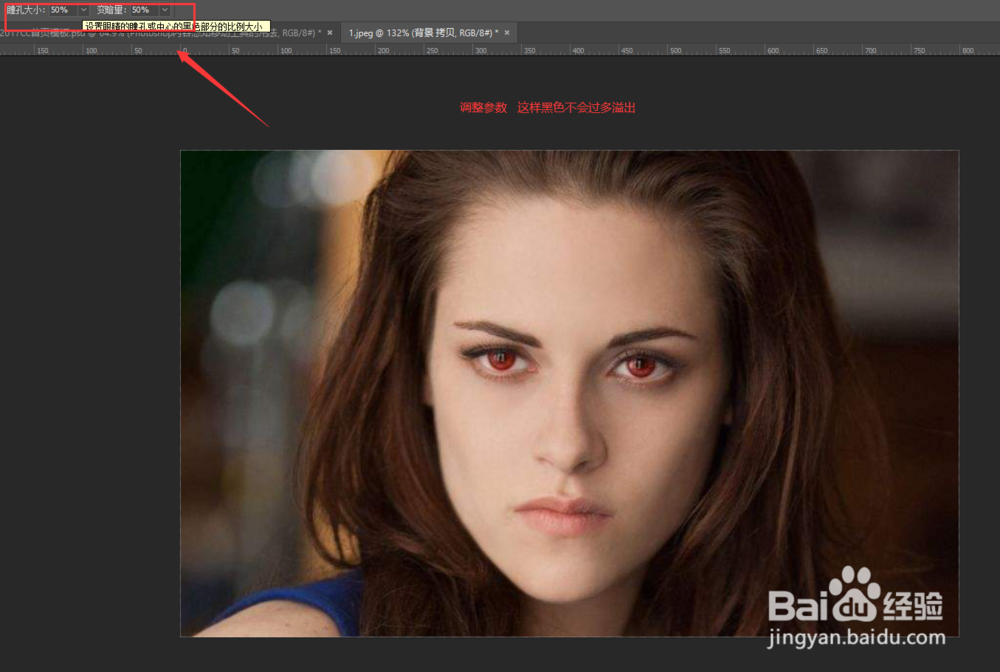1000x672 pixels.
Task: Click the right red eye in the photo
Action: click(x=640, y=366)
